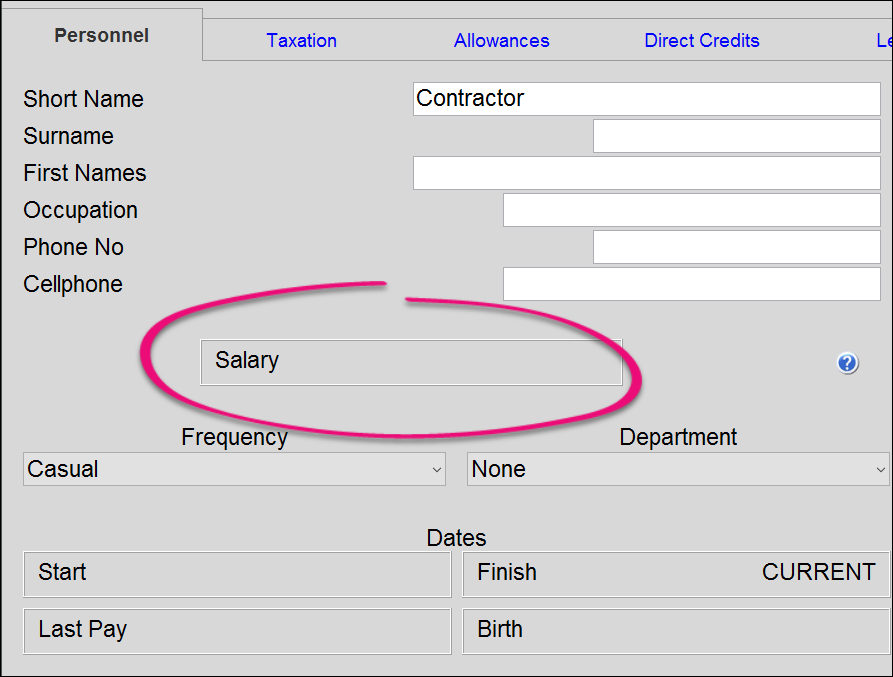Open the Allowances tab
893x677 pixels.
point(501,41)
